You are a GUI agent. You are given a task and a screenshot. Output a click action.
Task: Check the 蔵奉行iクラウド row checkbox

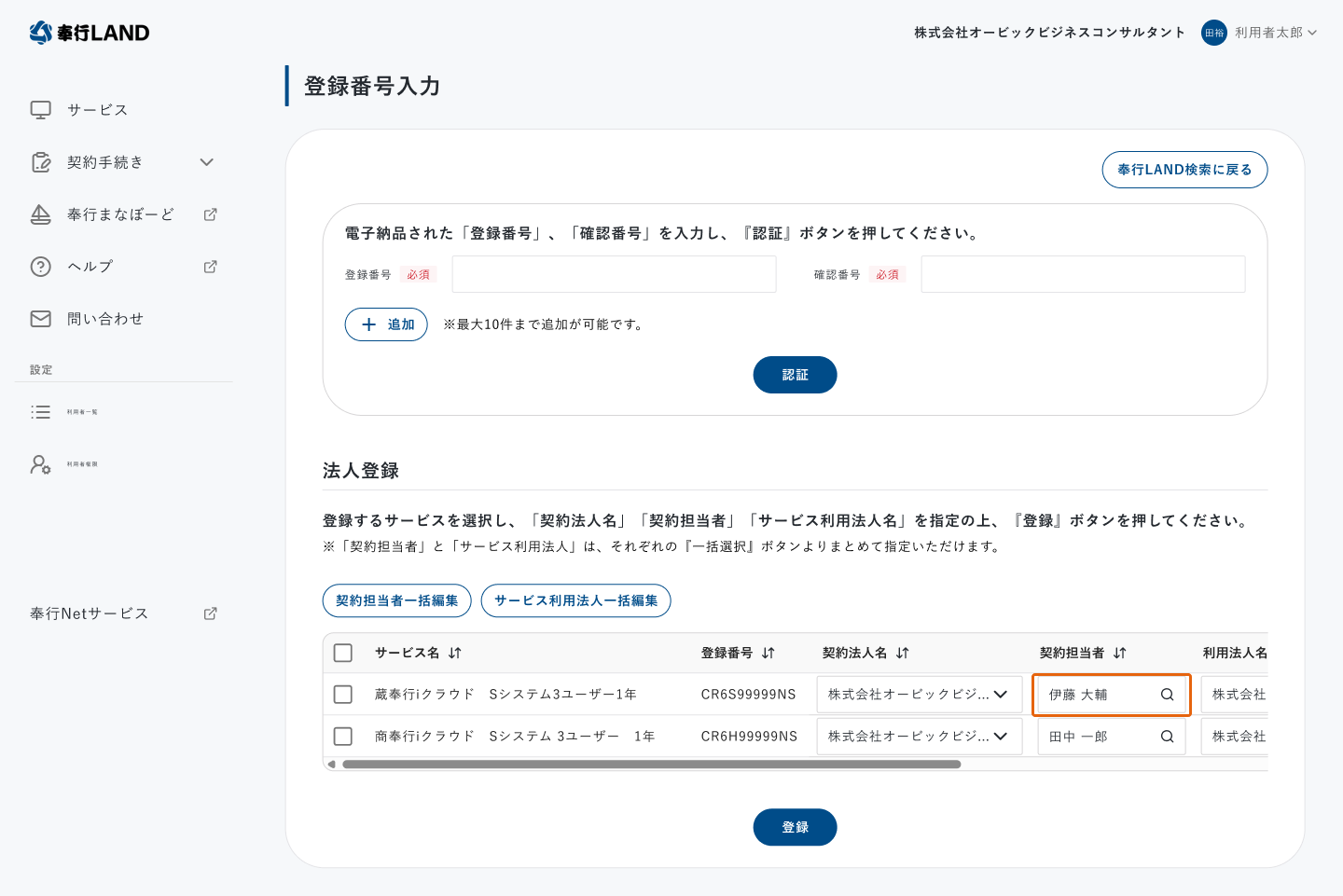coord(342,694)
